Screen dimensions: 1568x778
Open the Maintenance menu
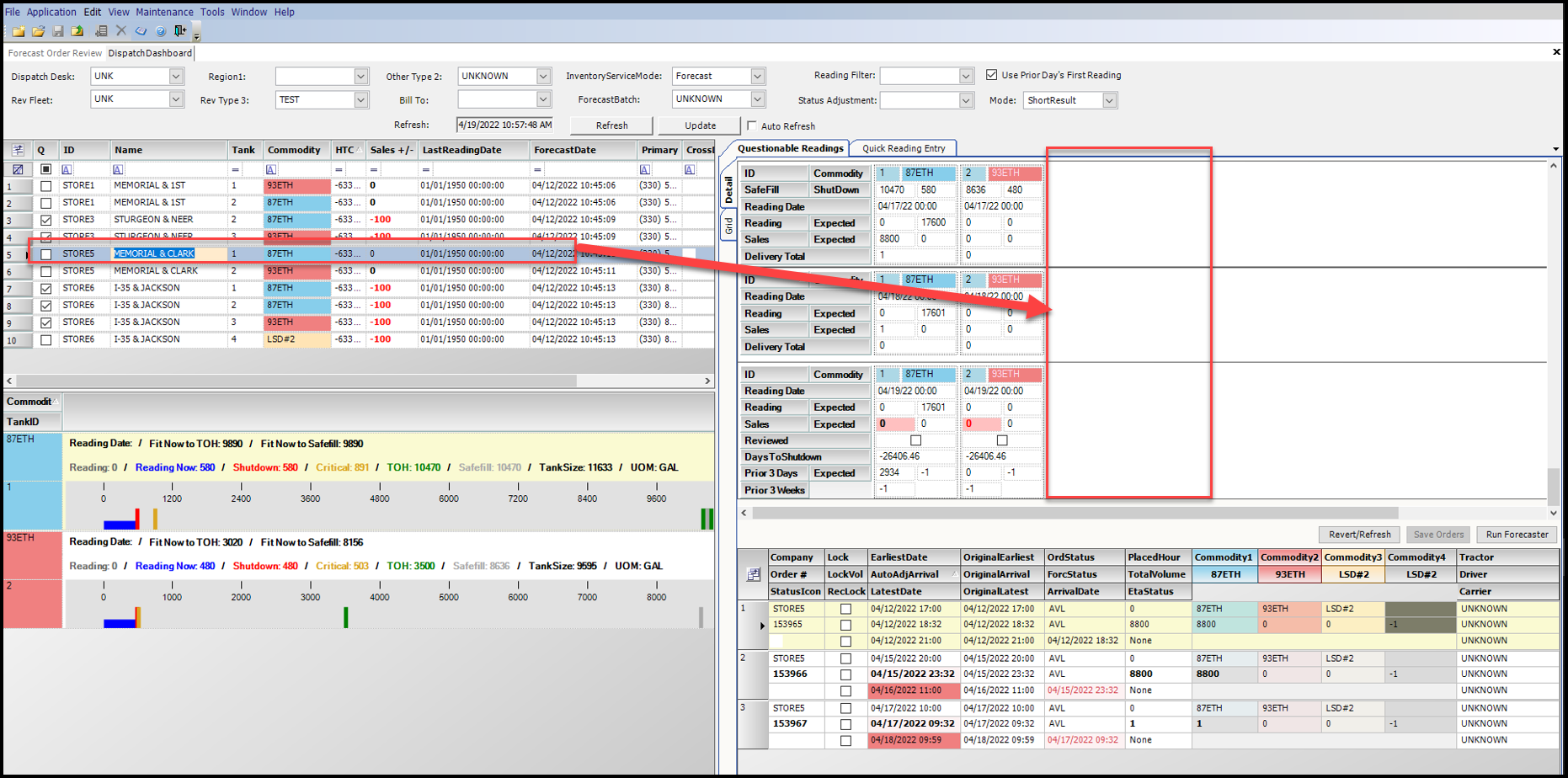pyautogui.click(x=164, y=12)
